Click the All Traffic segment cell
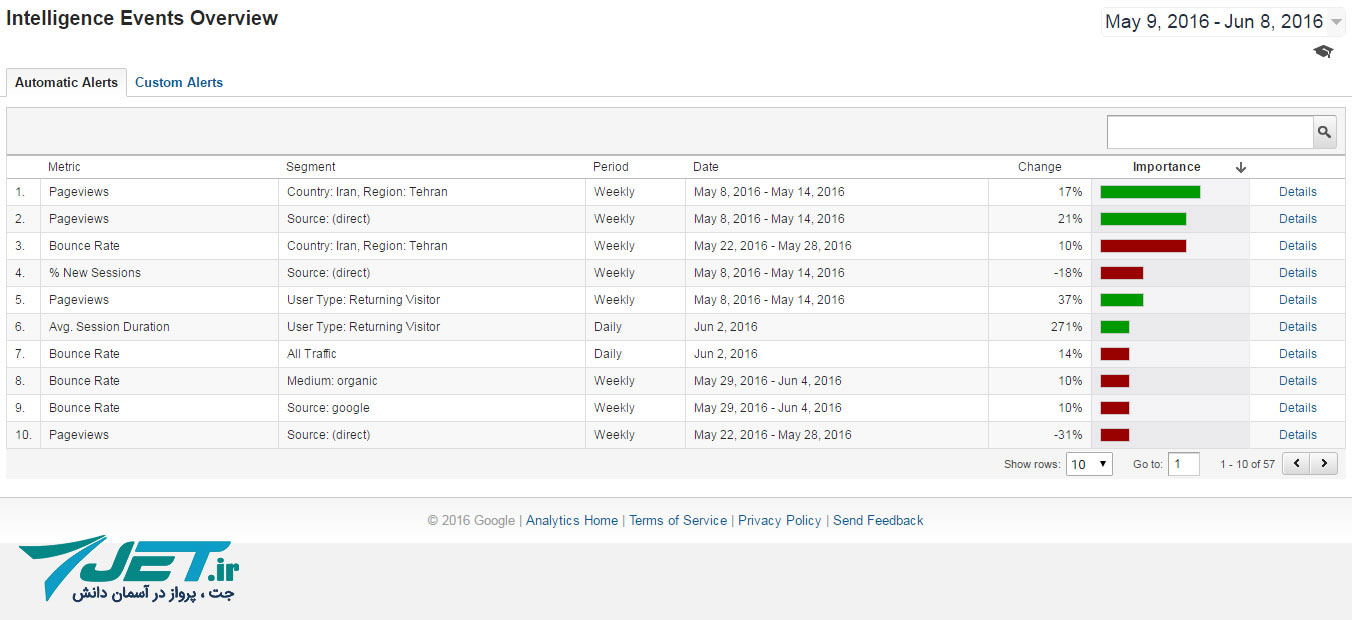The width and height of the screenshot is (1352, 620). [312, 354]
